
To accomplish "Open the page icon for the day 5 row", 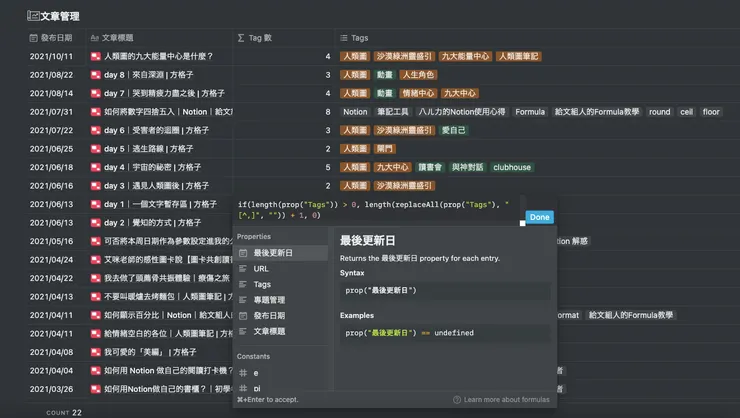I will 96,149.
